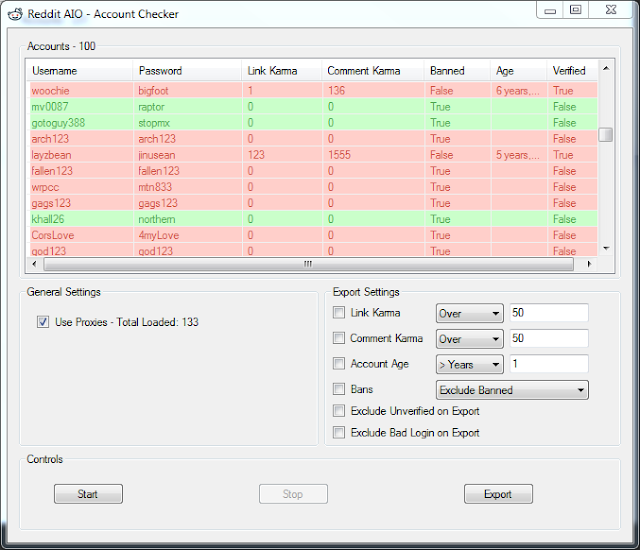The width and height of the screenshot is (640, 550).
Task: Sort by the Verified column header
Action: pos(572,71)
